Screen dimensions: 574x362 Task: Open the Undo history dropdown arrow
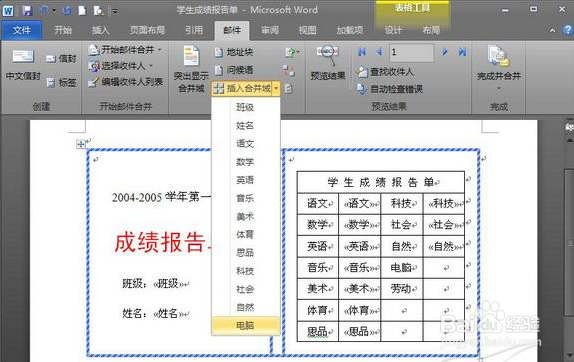click(54, 11)
